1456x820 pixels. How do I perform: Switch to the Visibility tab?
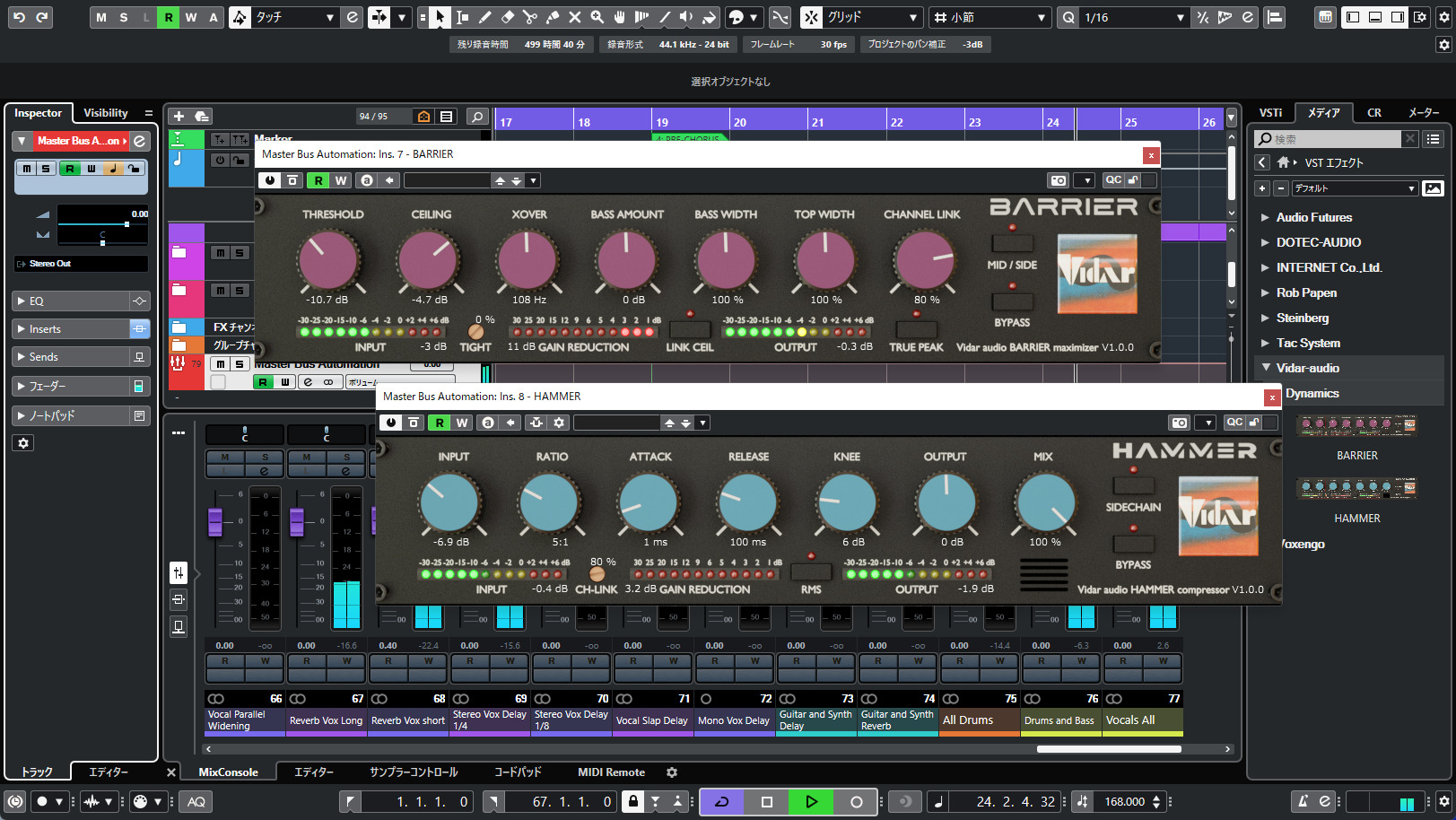[106, 113]
